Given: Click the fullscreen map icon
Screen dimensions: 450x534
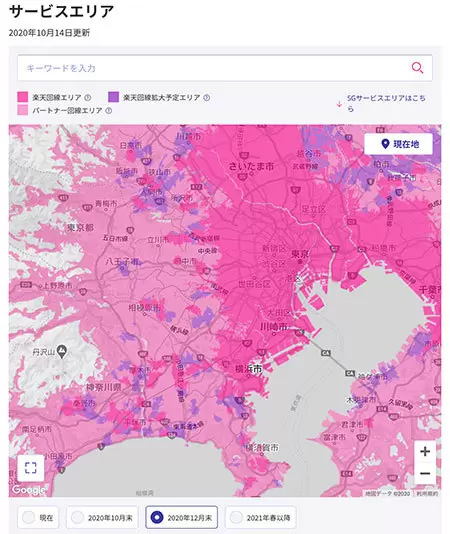Looking at the screenshot, I should click(31, 468).
